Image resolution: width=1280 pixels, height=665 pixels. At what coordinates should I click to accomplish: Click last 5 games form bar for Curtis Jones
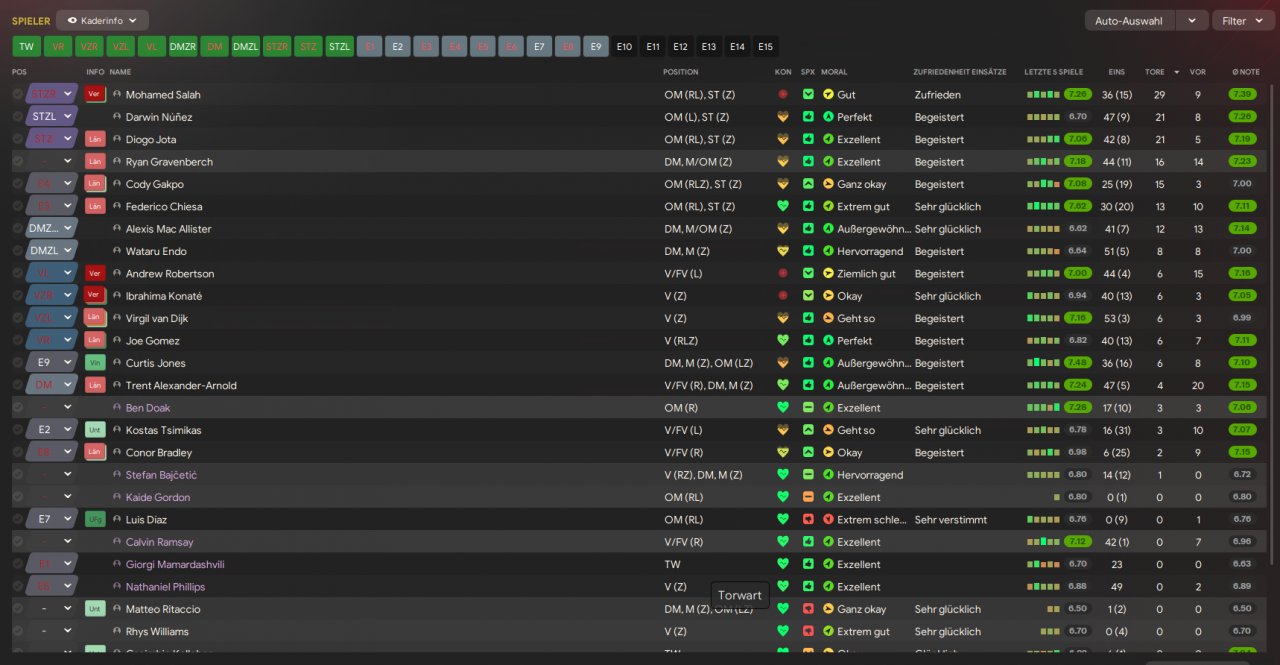click(x=1043, y=363)
